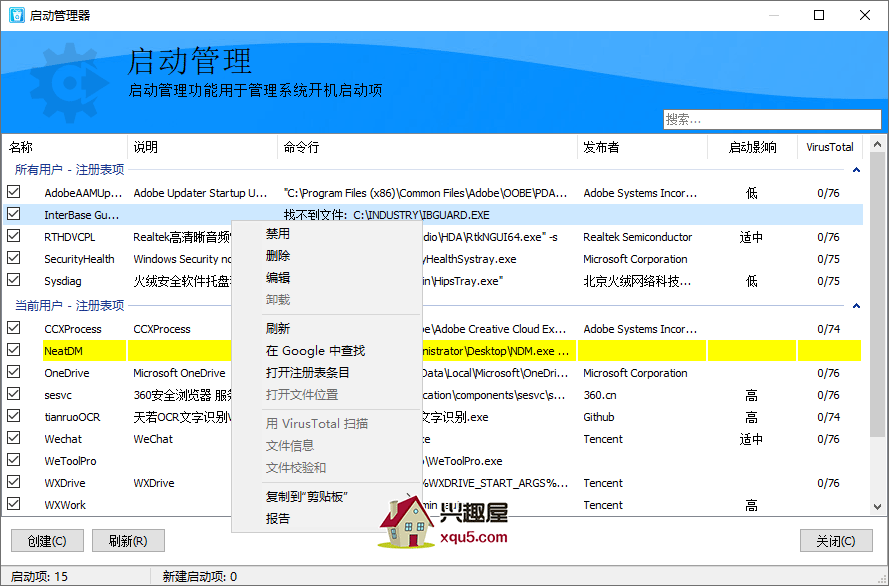Sort by the 命令行 column header

427,147
